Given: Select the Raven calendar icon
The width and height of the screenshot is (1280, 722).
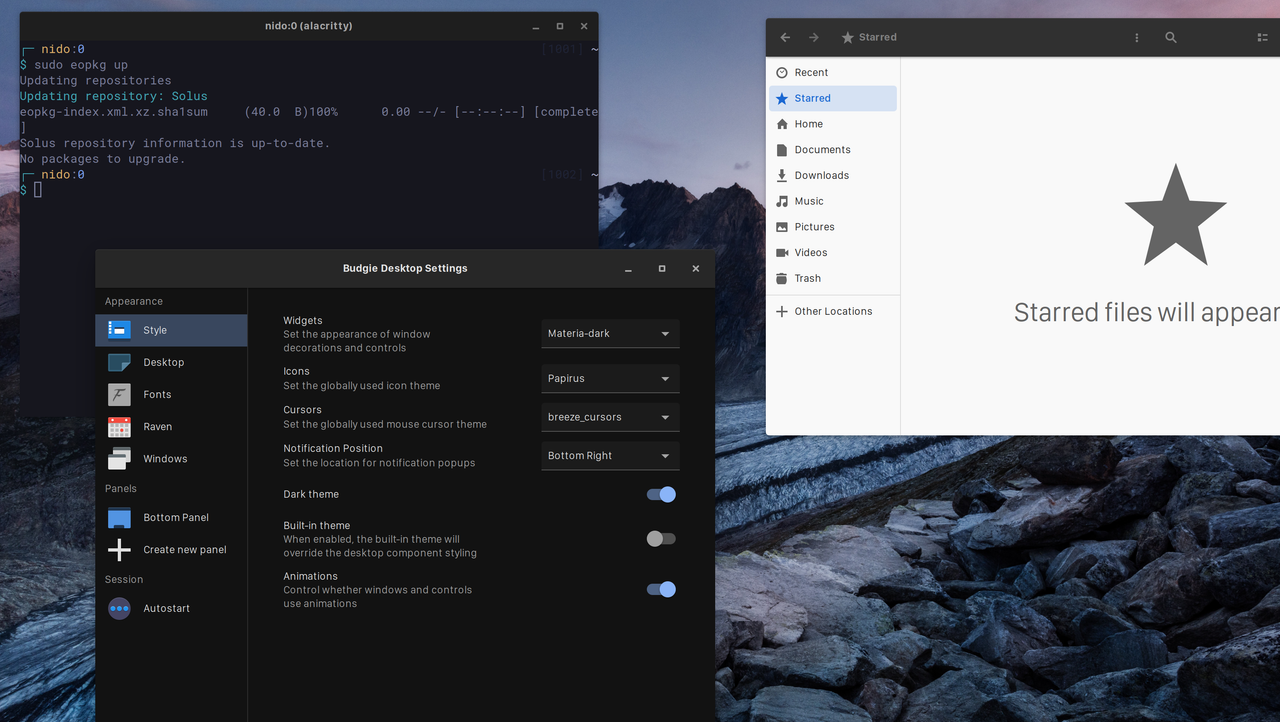Looking at the screenshot, I should 119,426.
